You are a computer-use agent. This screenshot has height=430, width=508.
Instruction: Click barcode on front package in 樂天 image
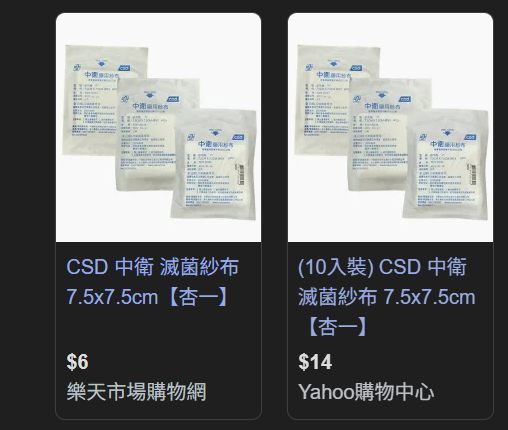coord(242,173)
